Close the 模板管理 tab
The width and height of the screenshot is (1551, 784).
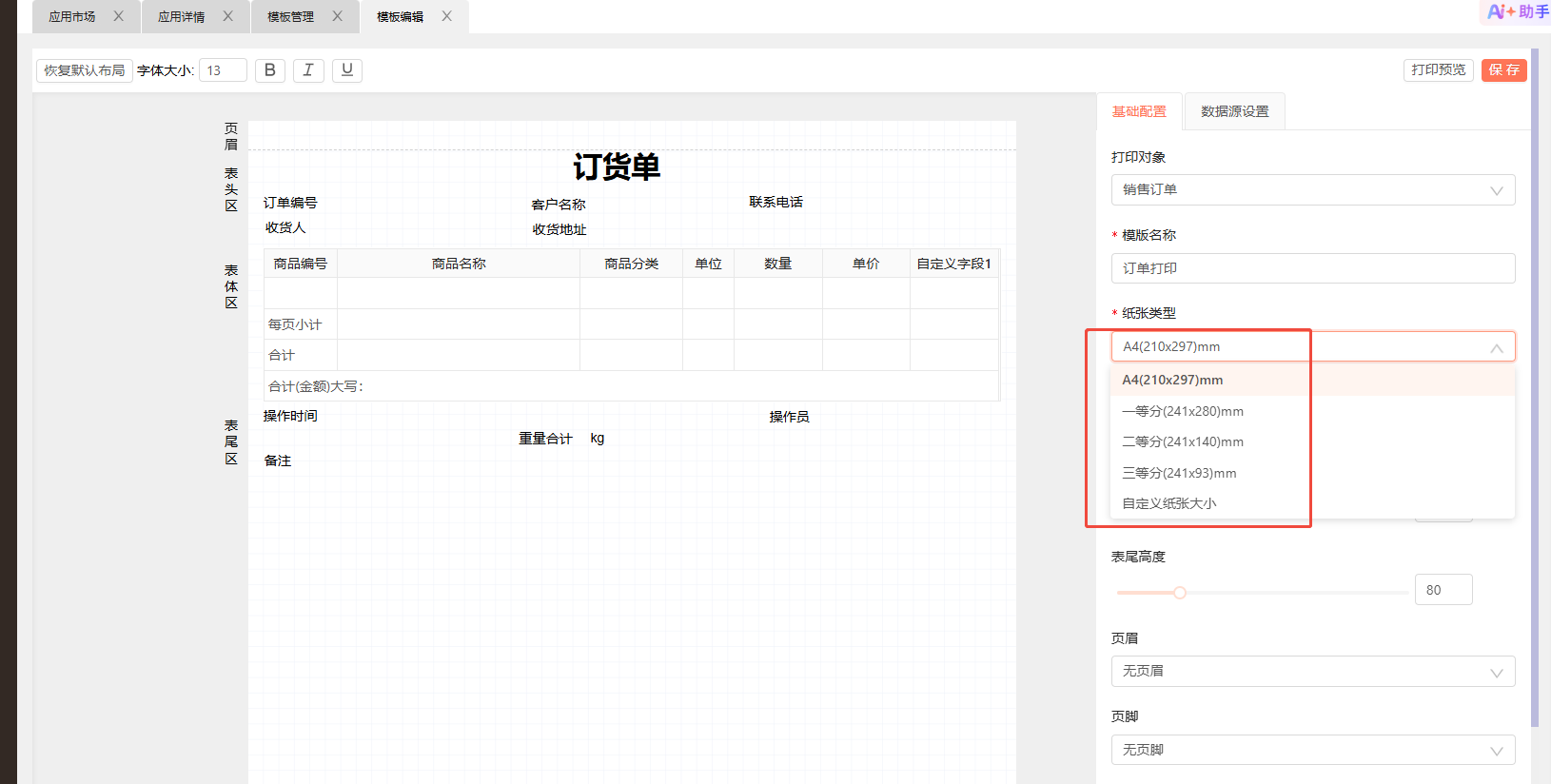pyautogui.click(x=338, y=16)
